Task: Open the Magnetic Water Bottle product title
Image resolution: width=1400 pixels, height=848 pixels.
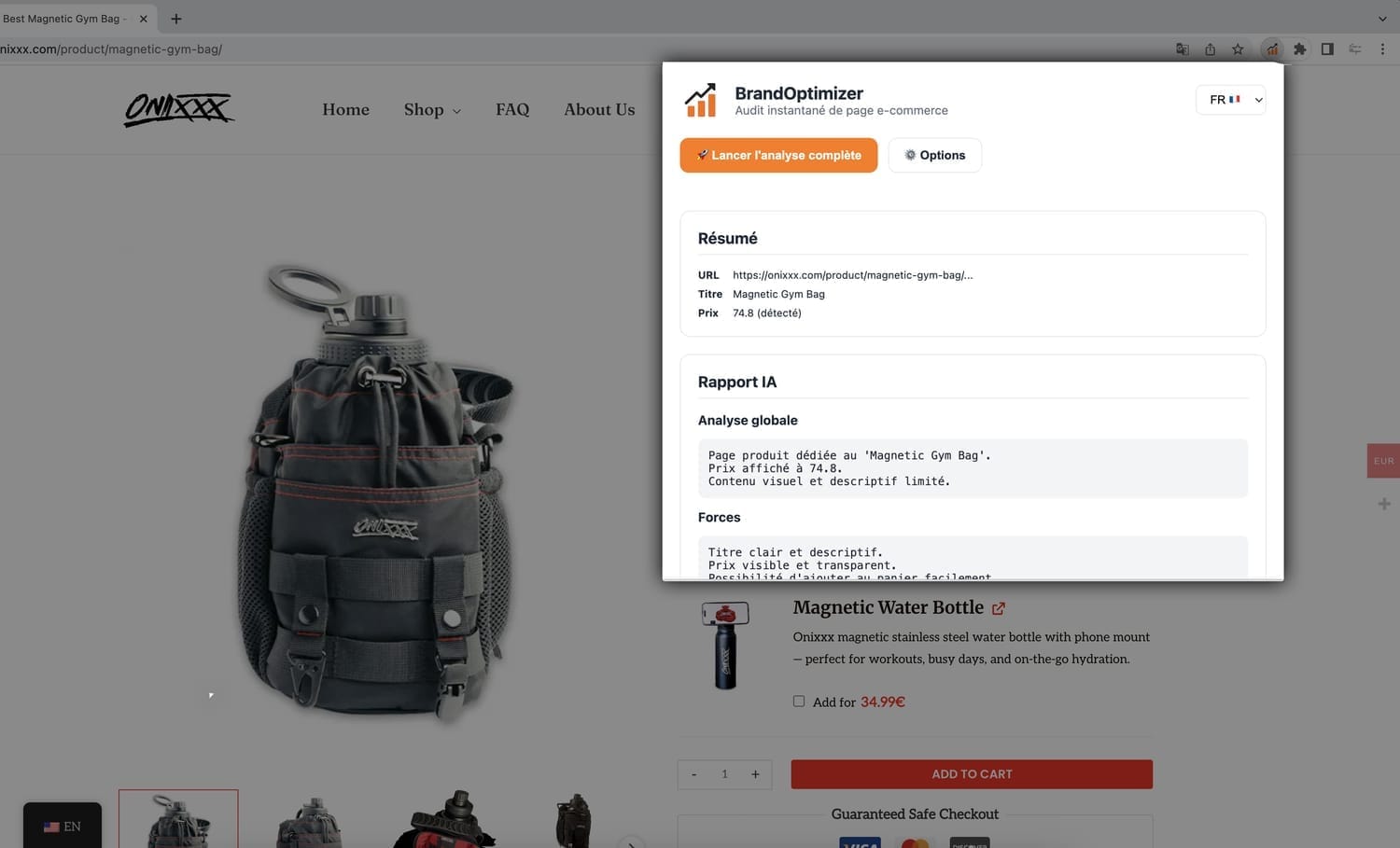Action: [888, 607]
